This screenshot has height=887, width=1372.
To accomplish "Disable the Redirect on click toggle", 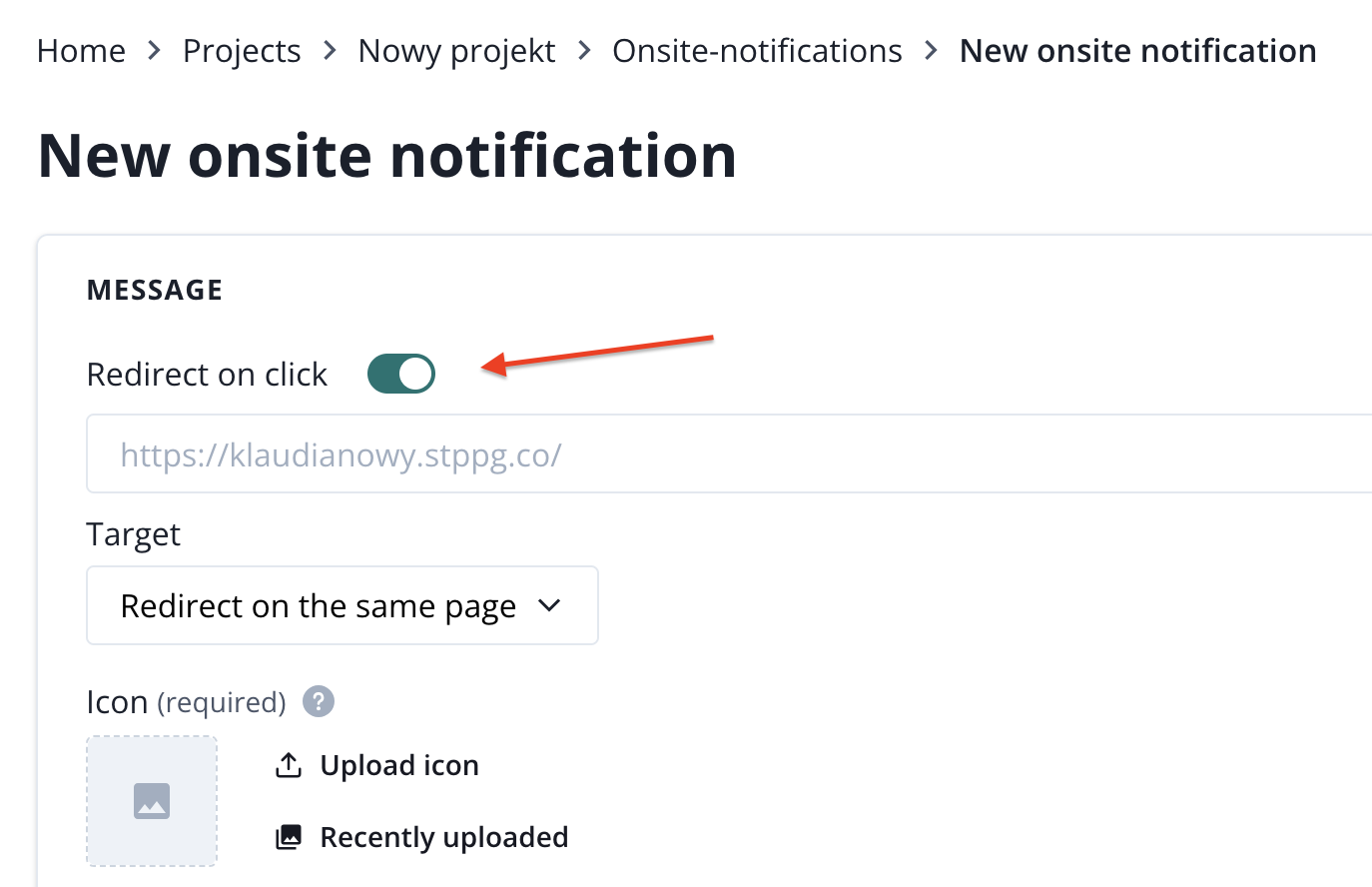I will (x=401, y=375).
